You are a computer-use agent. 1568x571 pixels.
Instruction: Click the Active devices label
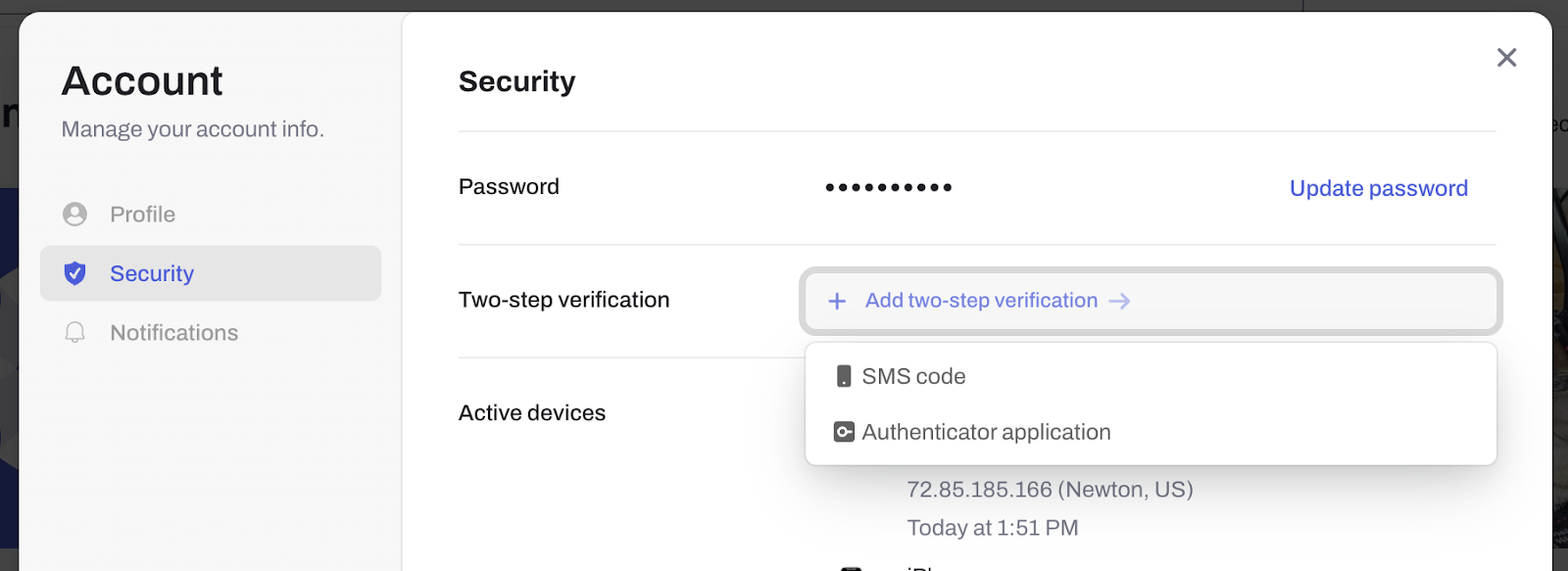532,413
